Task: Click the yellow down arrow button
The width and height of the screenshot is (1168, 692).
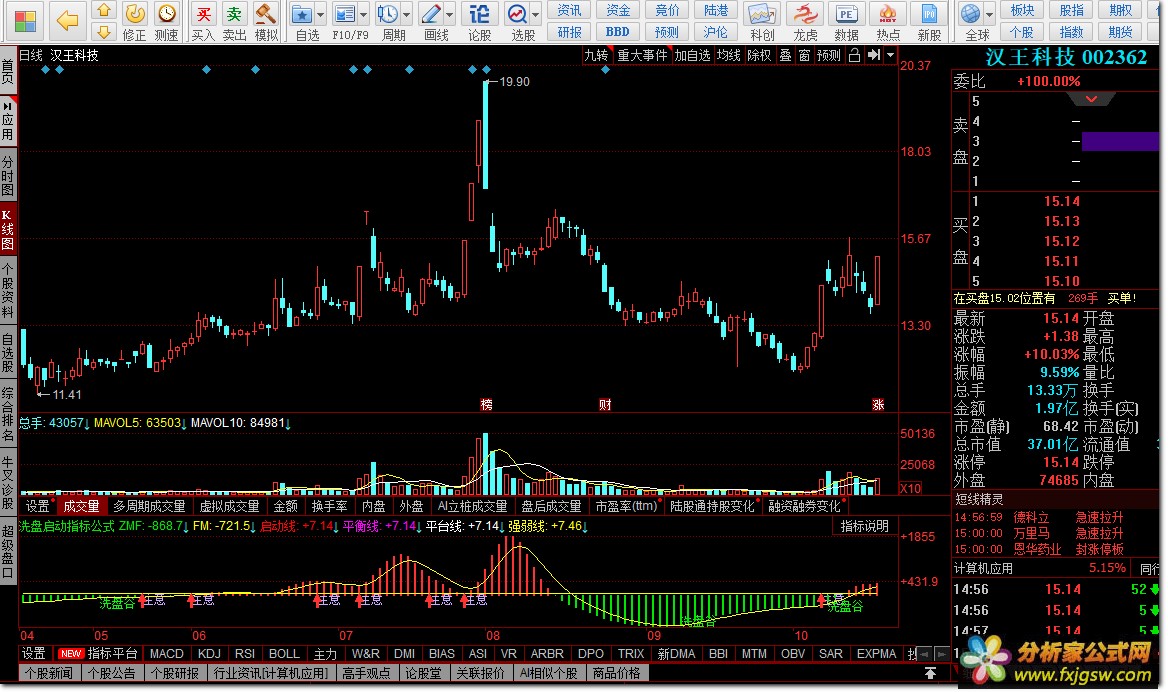Action: click(104, 32)
